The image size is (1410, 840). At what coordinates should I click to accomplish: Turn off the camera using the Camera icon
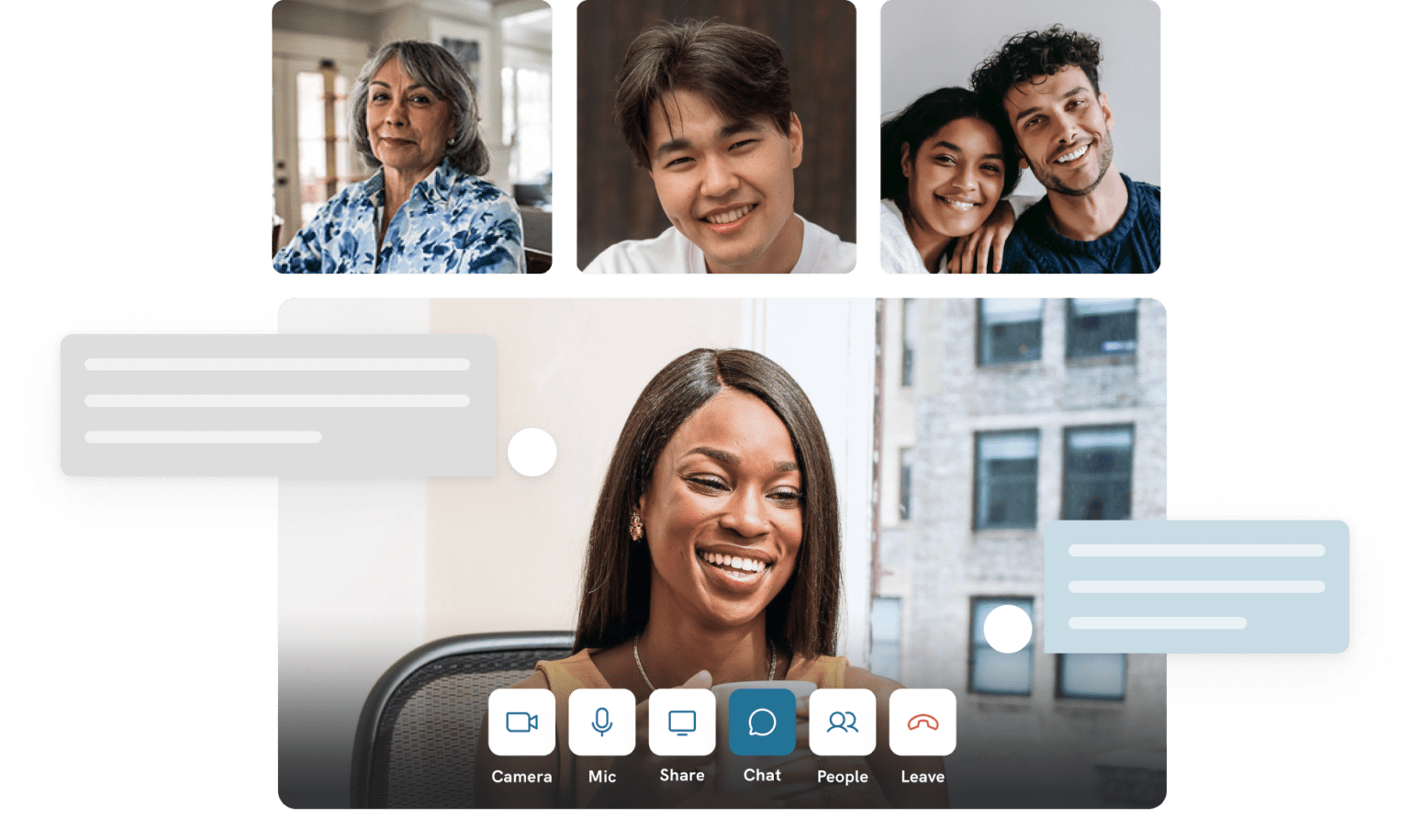point(521,722)
